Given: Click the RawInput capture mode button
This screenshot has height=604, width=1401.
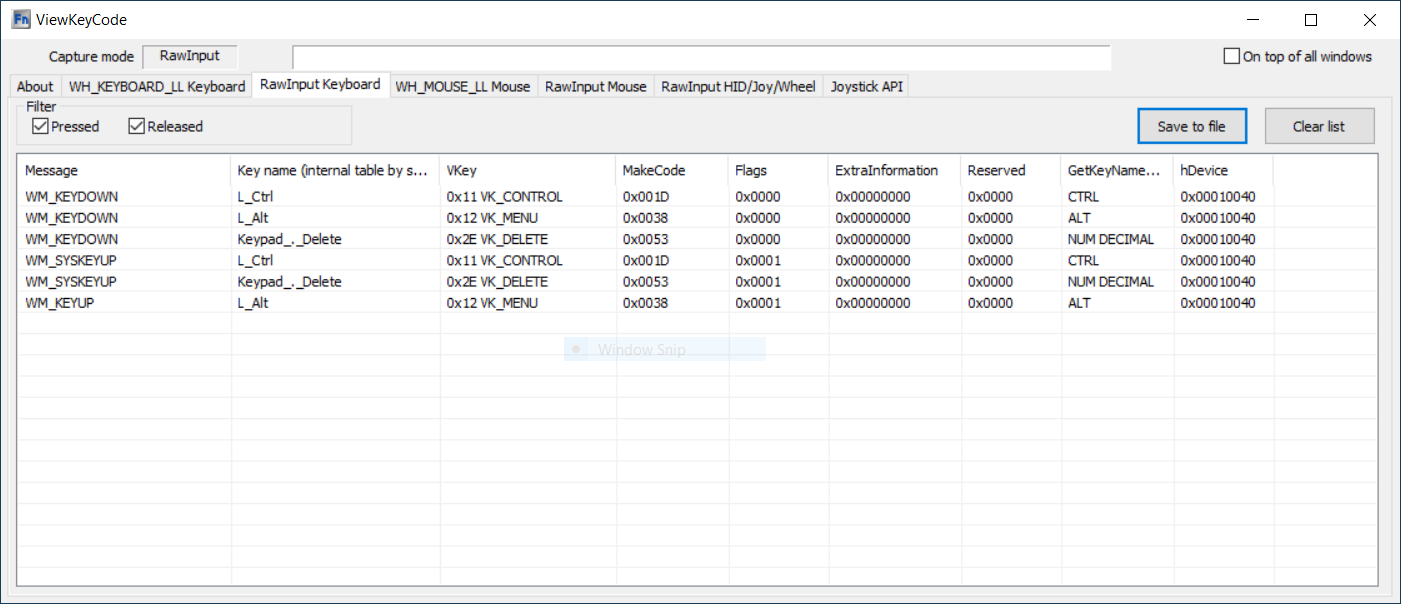Looking at the screenshot, I should pos(190,57).
